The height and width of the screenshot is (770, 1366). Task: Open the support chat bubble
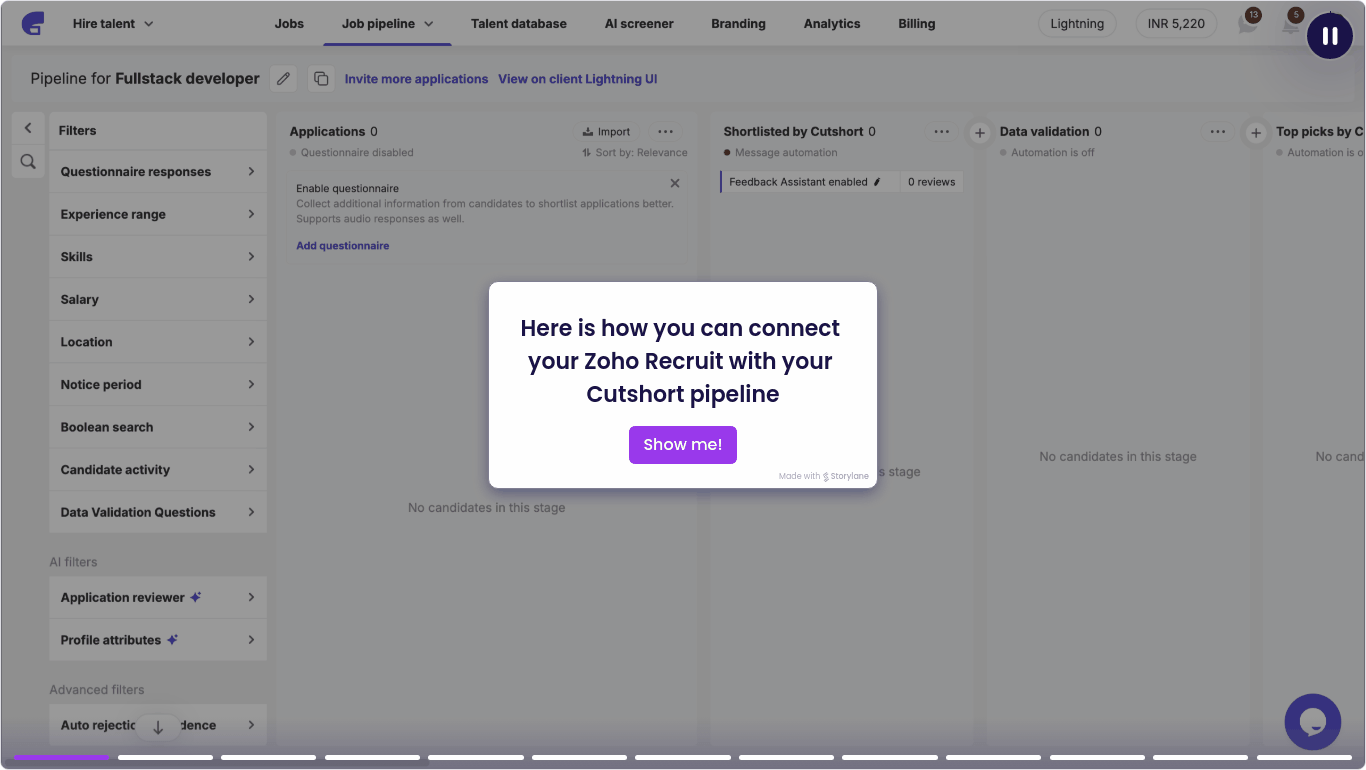click(x=1313, y=722)
